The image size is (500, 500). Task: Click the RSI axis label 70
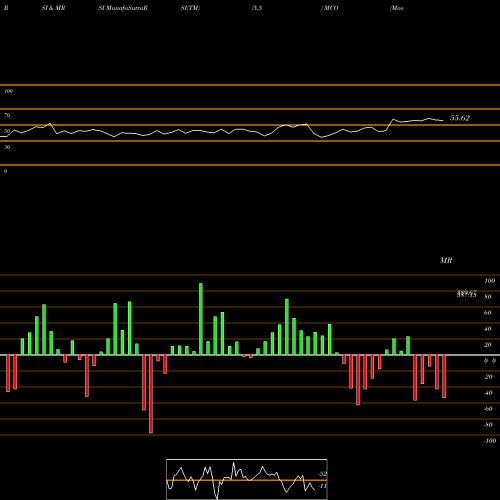coord(7,115)
